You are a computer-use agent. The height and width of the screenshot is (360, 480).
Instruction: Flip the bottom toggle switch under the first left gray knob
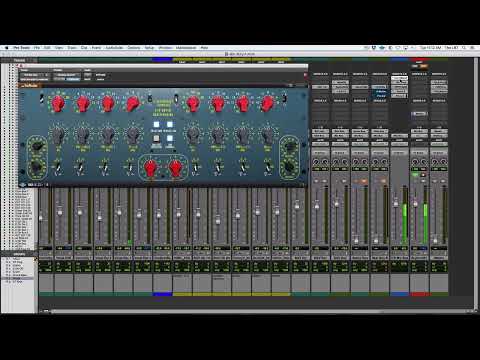58,168
